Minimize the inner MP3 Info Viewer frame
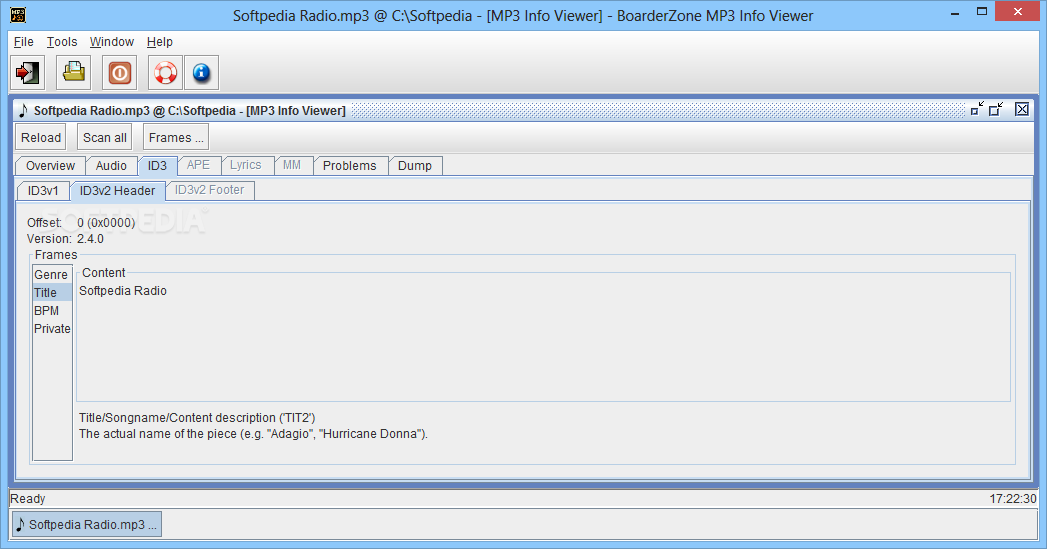The height and width of the screenshot is (549, 1047). [977, 109]
